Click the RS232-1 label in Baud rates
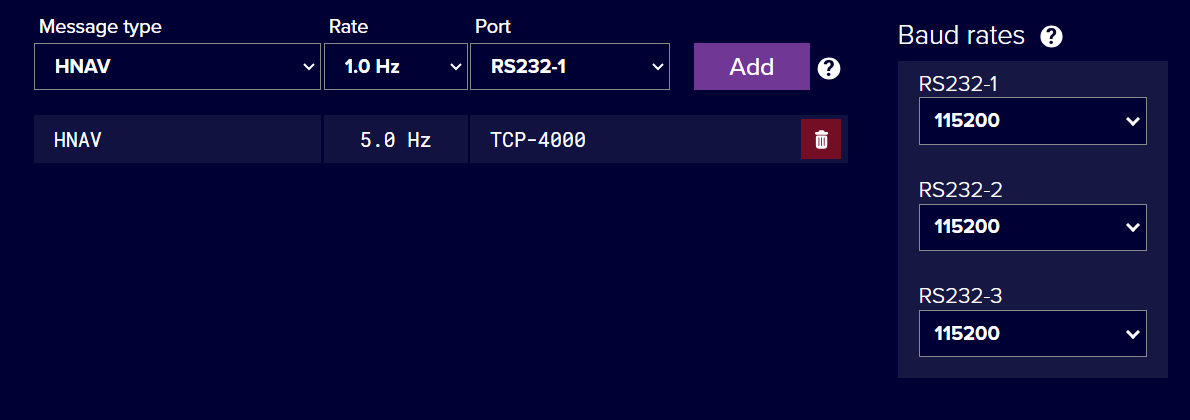 [x=960, y=85]
